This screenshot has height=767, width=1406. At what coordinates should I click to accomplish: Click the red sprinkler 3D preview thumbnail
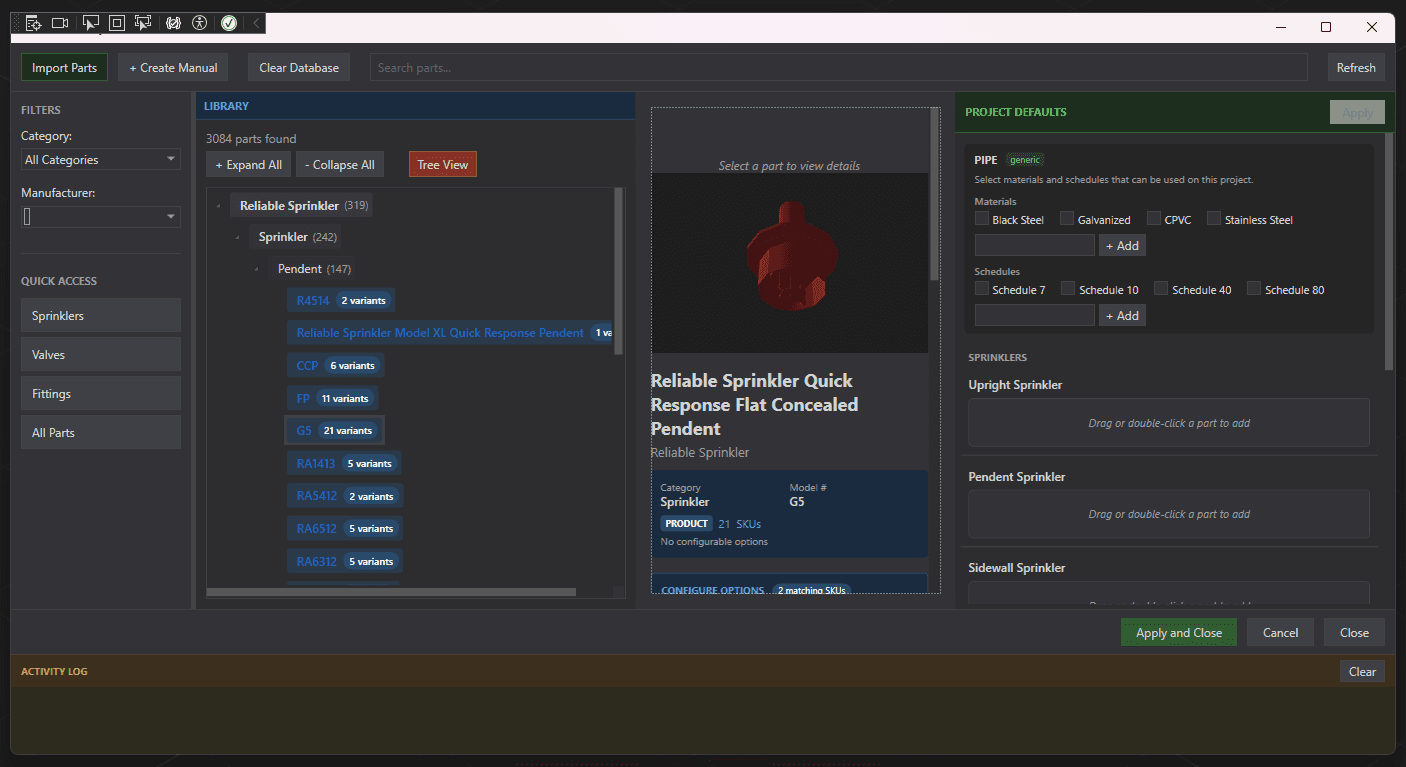(x=789, y=263)
